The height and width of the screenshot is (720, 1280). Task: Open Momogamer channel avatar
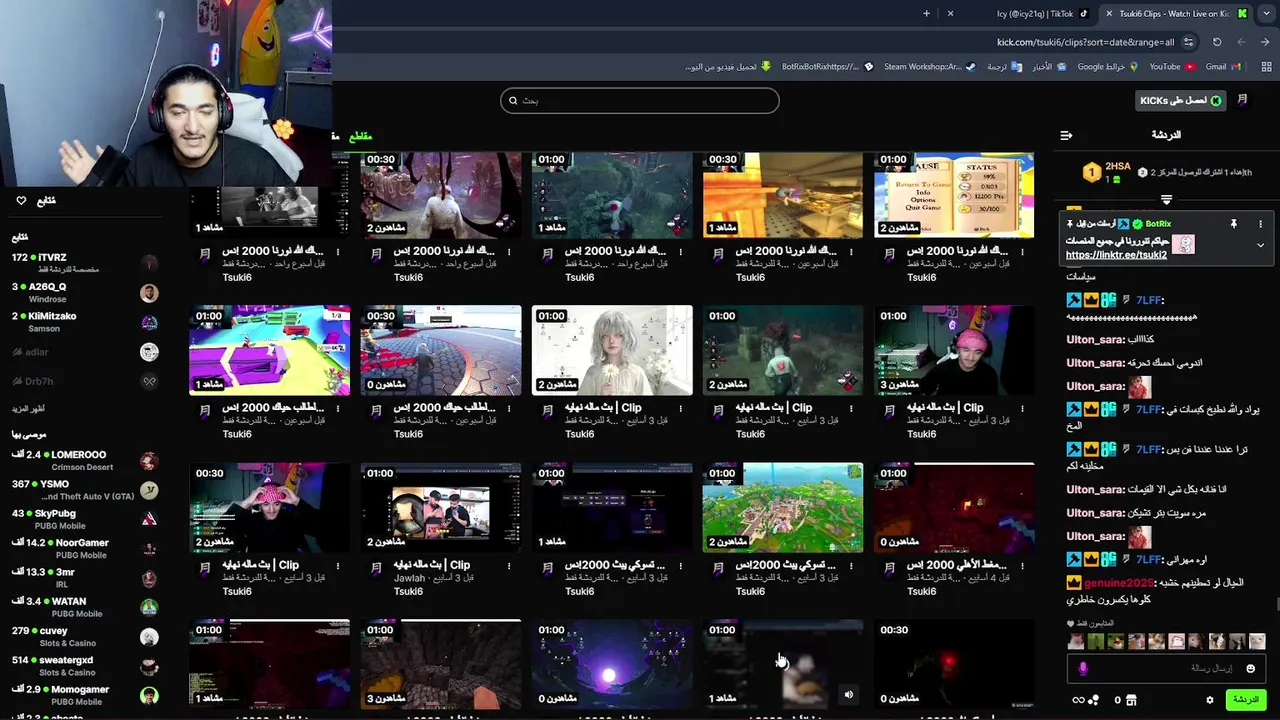[149, 695]
